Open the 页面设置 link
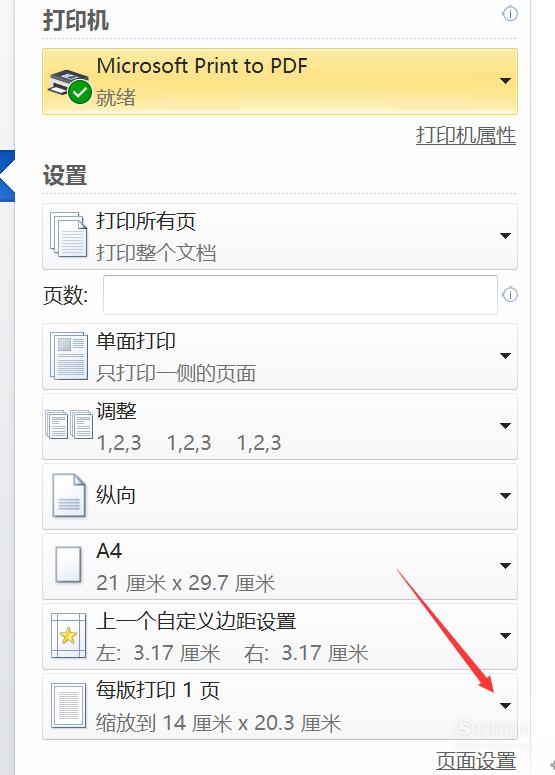 pyautogui.click(x=476, y=761)
